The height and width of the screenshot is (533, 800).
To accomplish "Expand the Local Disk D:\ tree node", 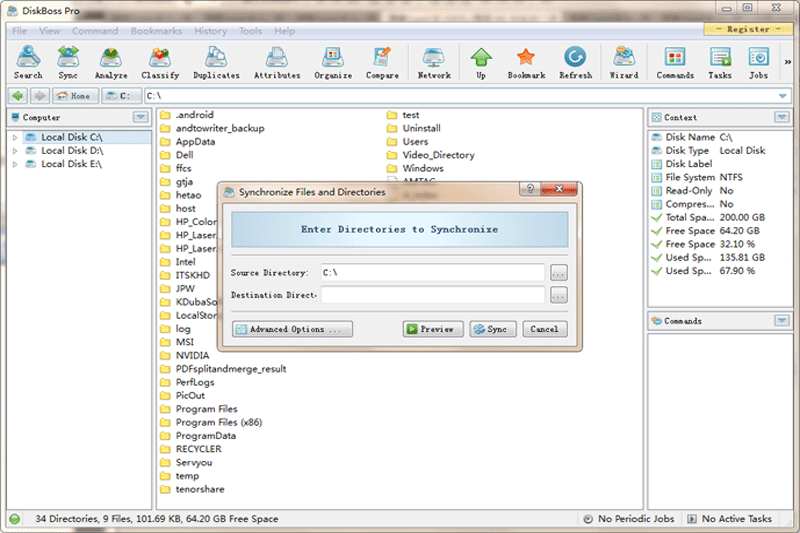I will pyautogui.click(x=15, y=151).
